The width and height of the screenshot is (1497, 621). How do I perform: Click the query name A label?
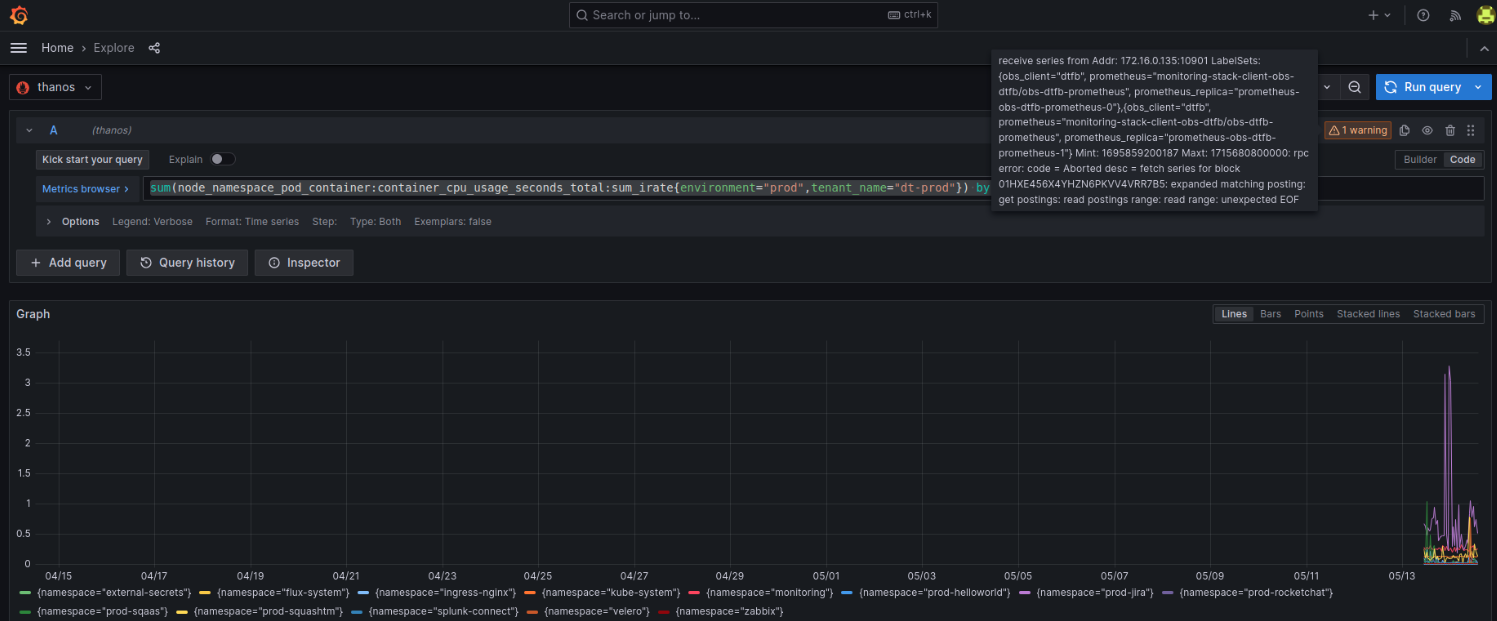(54, 130)
